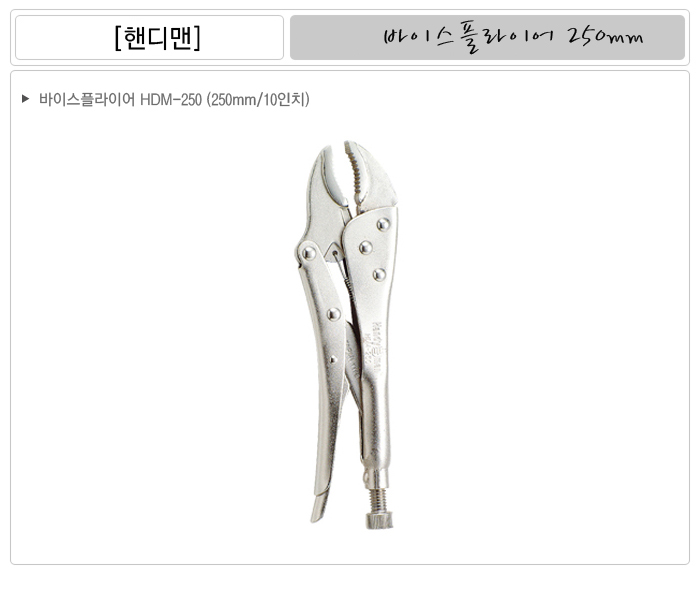Viewport: 700px width, 608px height.
Task: Click the handwritten 바이스플라이어 250mm title banner
Action: point(487,37)
